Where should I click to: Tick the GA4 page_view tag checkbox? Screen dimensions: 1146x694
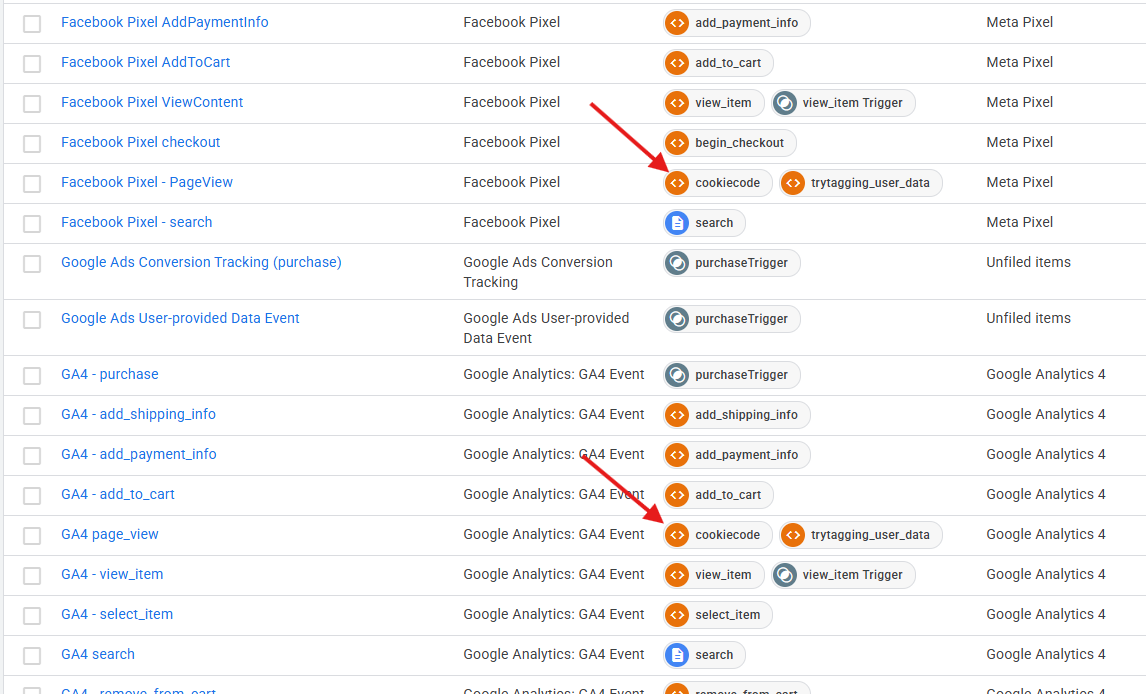click(x=32, y=536)
